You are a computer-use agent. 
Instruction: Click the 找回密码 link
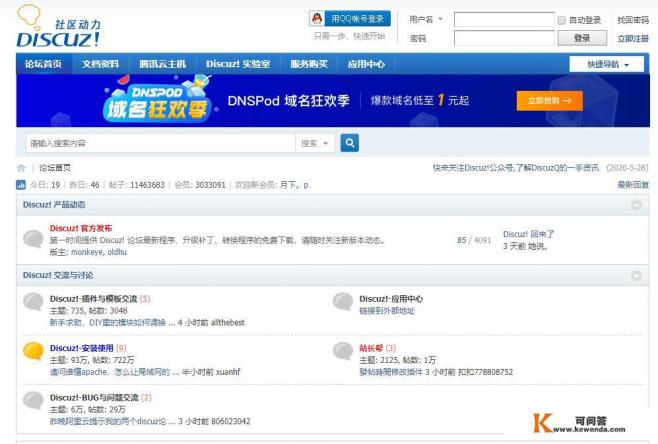[633, 20]
